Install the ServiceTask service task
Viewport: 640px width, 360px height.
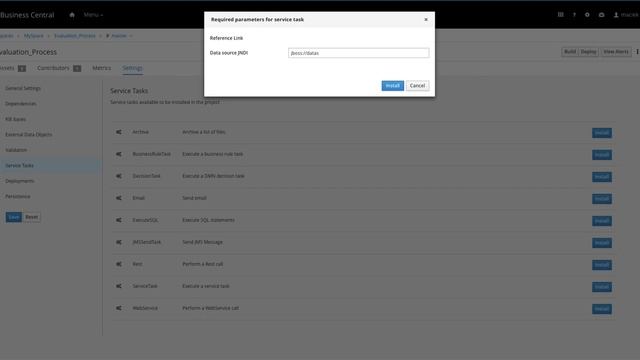click(x=602, y=287)
